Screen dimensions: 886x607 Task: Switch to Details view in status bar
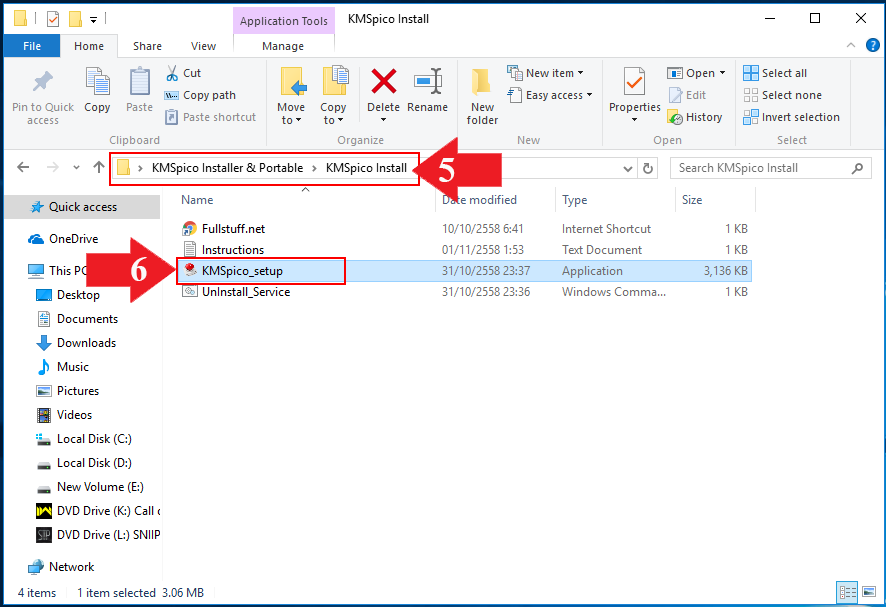(x=847, y=592)
